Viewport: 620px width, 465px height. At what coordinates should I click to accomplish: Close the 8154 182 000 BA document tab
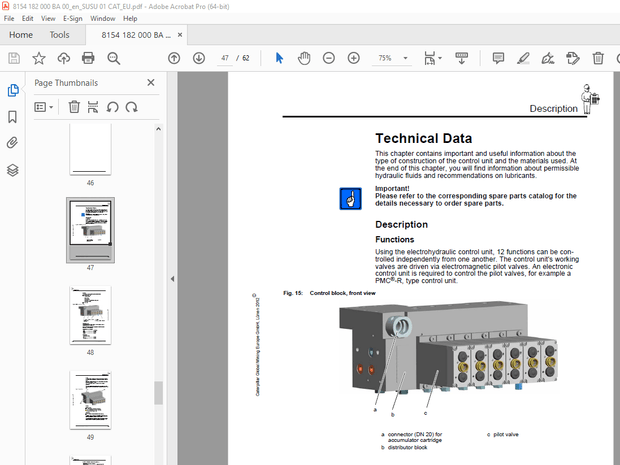pyautogui.click(x=180, y=35)
